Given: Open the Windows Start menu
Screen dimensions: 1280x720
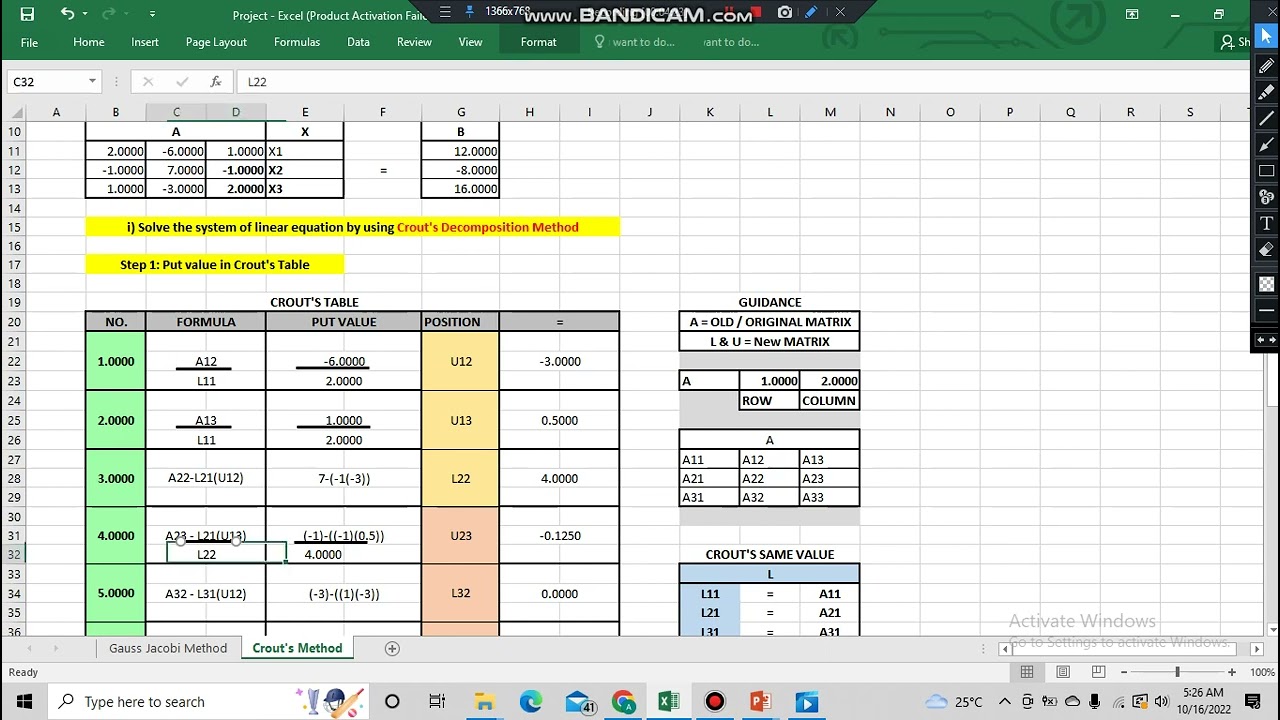Looking at the screenshot, I should [x=24, y=701].
